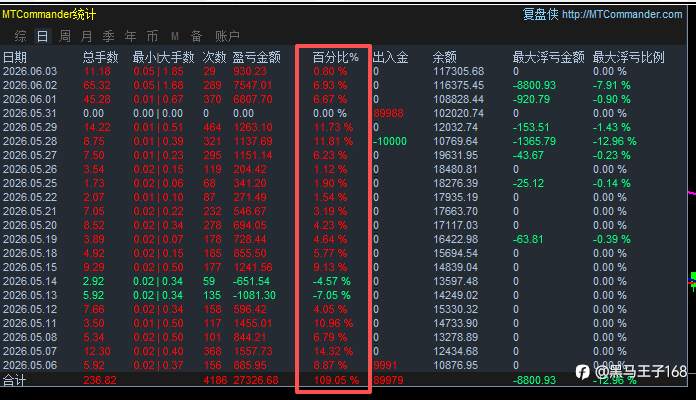Click balance value 102020.74

[x=459, y=113]
